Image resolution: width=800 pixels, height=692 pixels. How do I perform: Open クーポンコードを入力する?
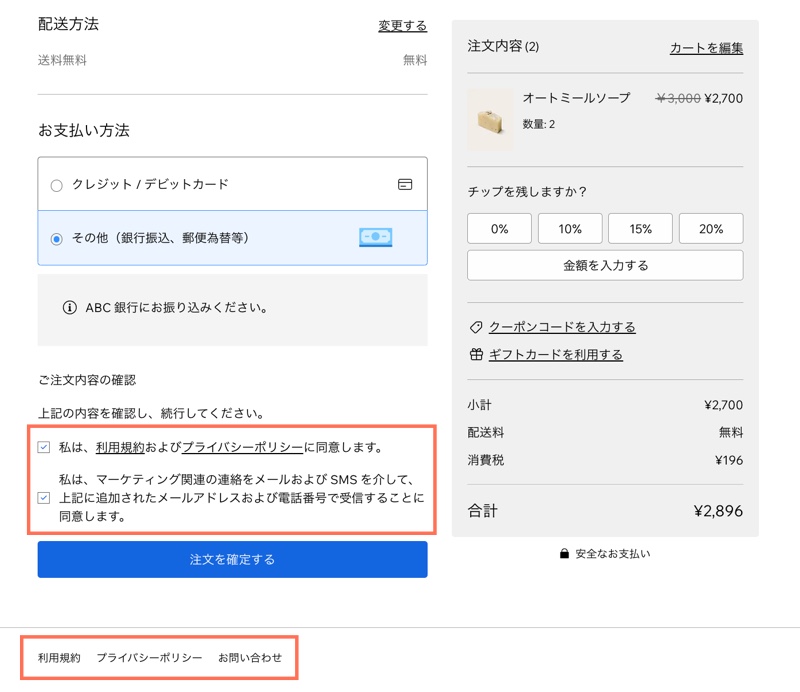point(563,327)
